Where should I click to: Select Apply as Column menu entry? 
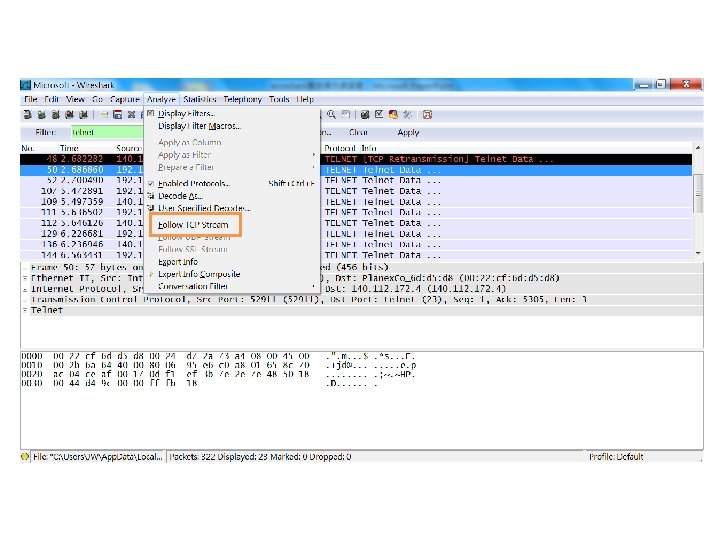point(232,142)
